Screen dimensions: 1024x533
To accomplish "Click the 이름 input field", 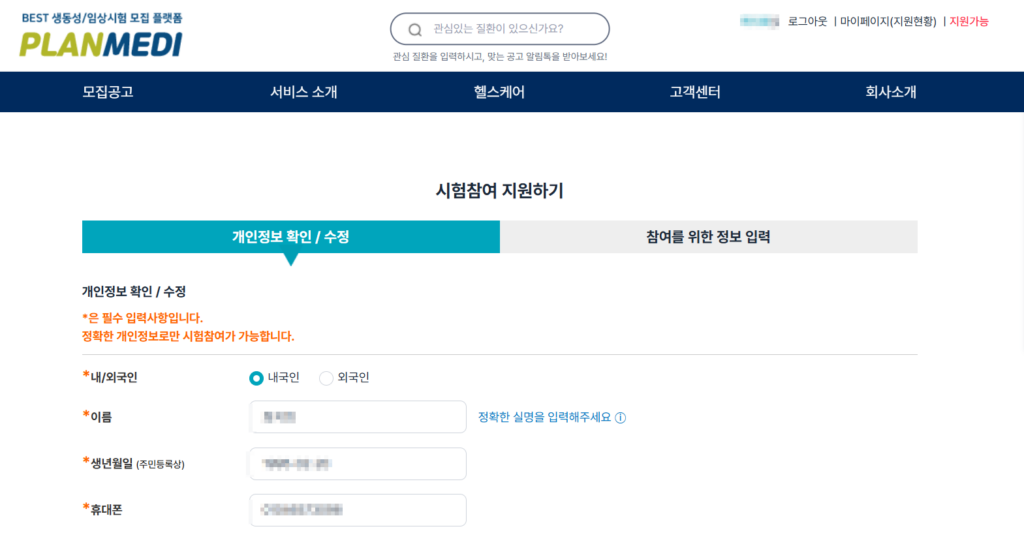I will tap(358, 417).
